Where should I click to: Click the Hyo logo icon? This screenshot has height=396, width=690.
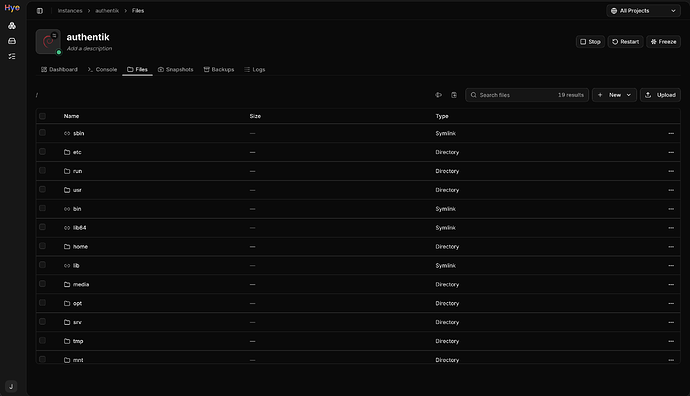pyautogui.click(x=12, y=8)
